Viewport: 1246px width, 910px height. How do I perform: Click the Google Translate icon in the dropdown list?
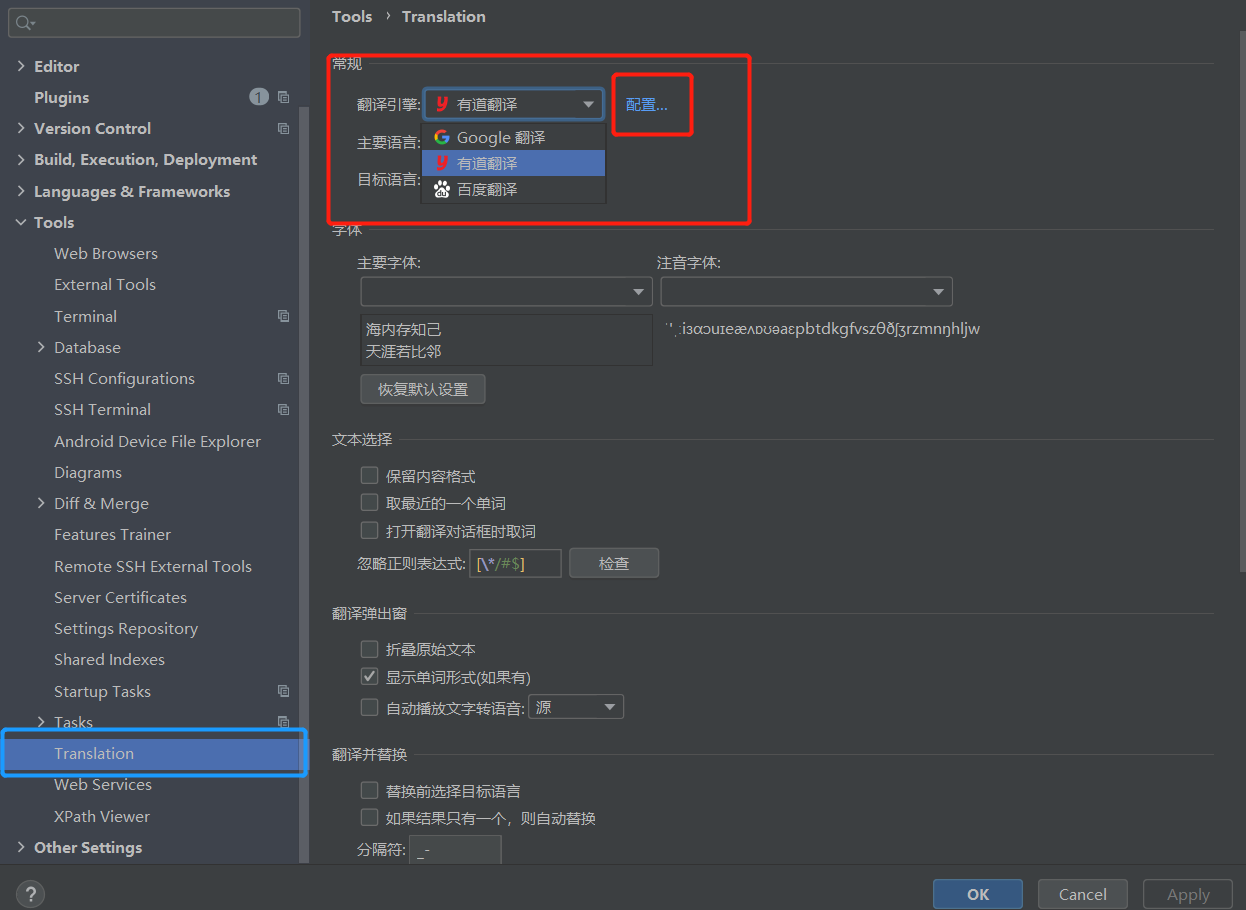tap(441, 136)
